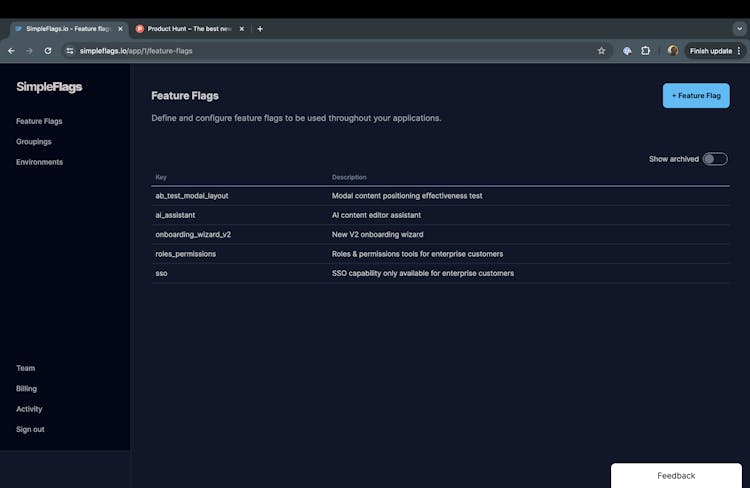Click the SimpleFlags logo
This screenshot has width=750, height=488.
49,87
